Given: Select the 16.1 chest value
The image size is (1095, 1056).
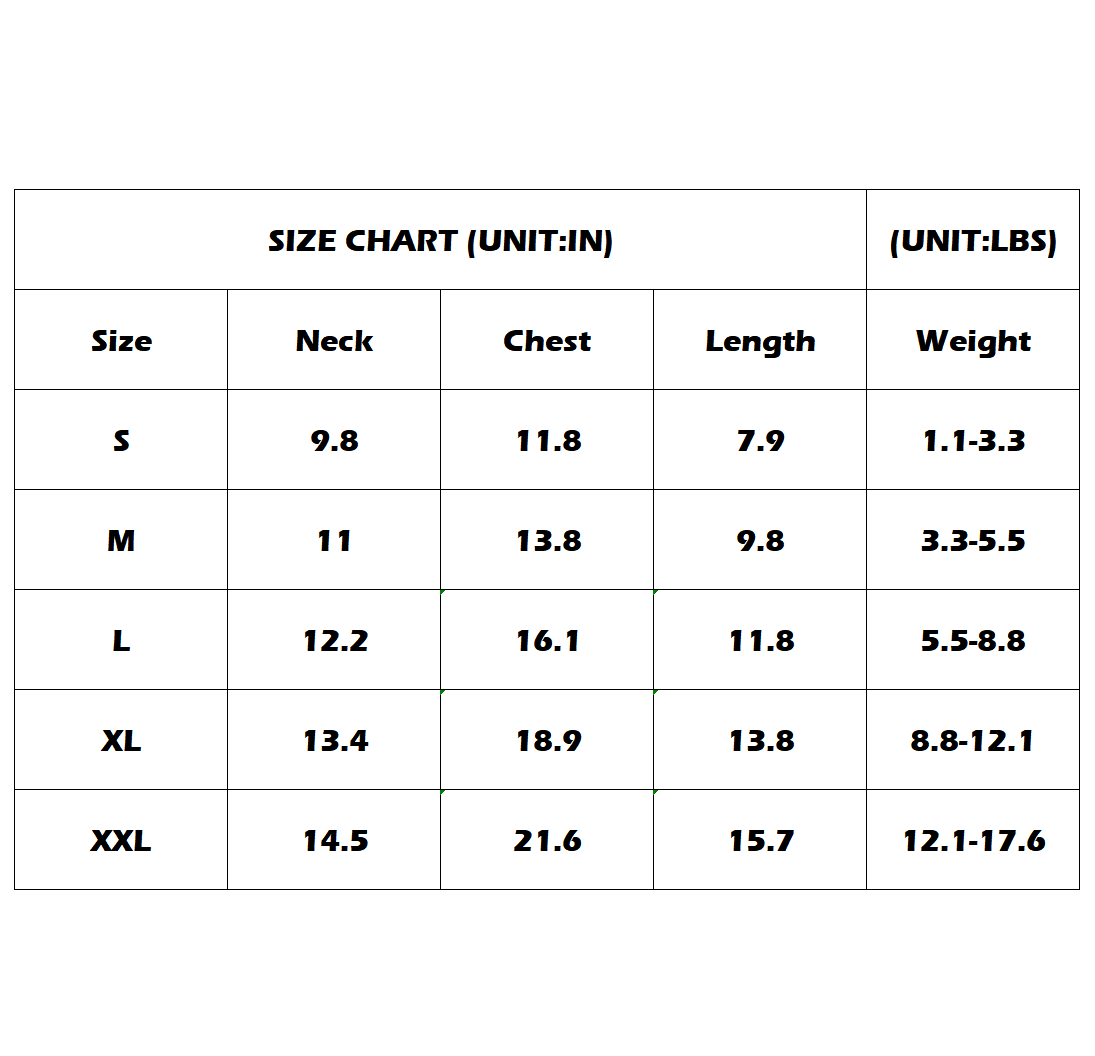Looking at the screenshot, I should pos(547,640).
